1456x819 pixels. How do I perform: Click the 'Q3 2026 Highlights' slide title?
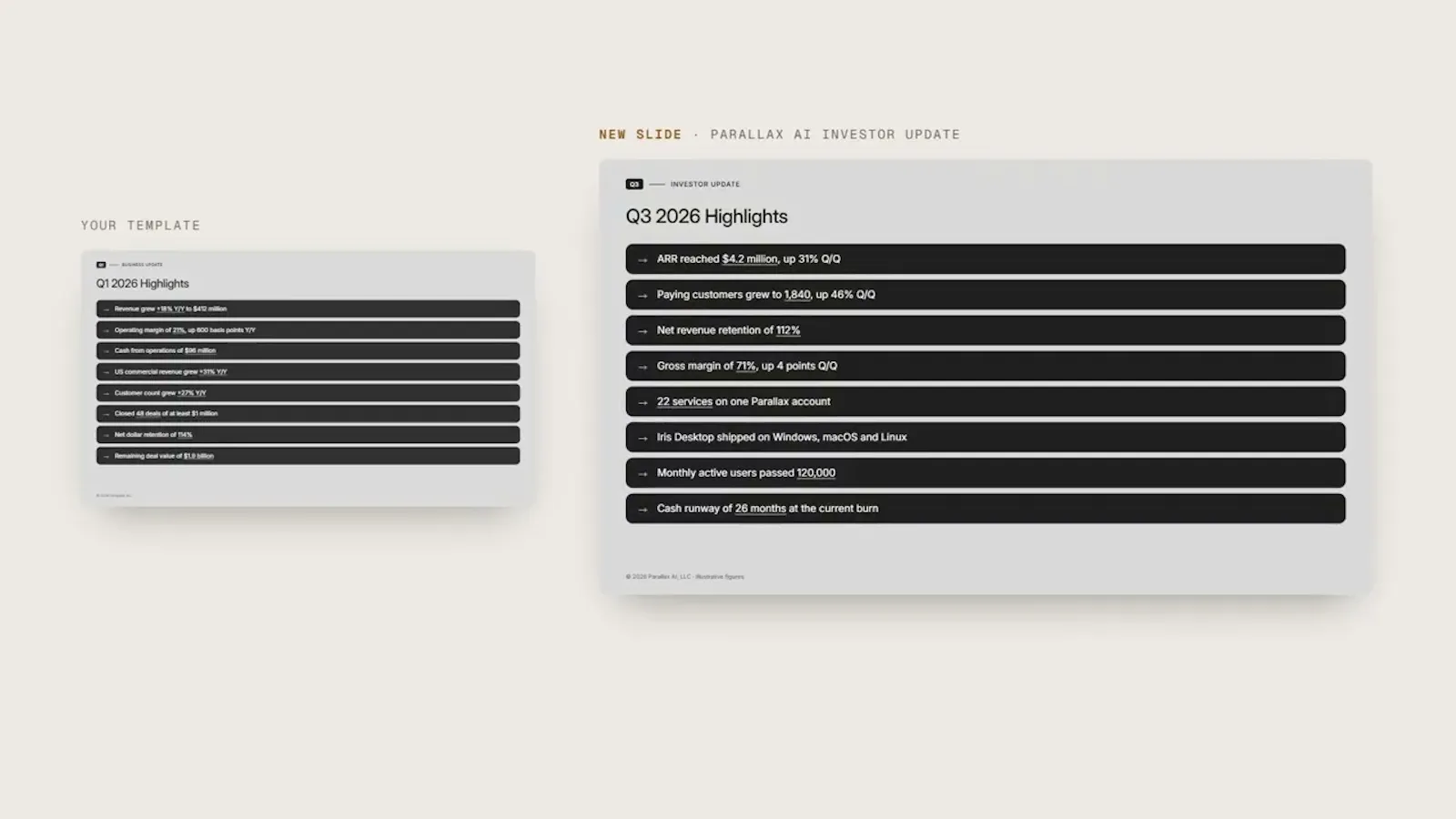pyautogui.click(x=706, y=217)
